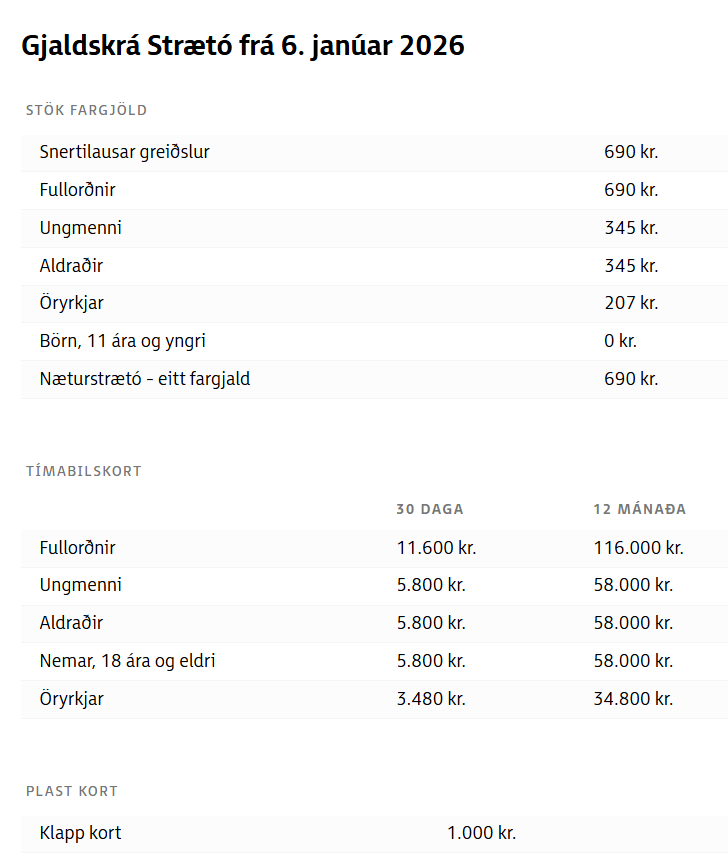Click the 12 MÁNAÐA column header
728x863 pixels.
point(639,509)
